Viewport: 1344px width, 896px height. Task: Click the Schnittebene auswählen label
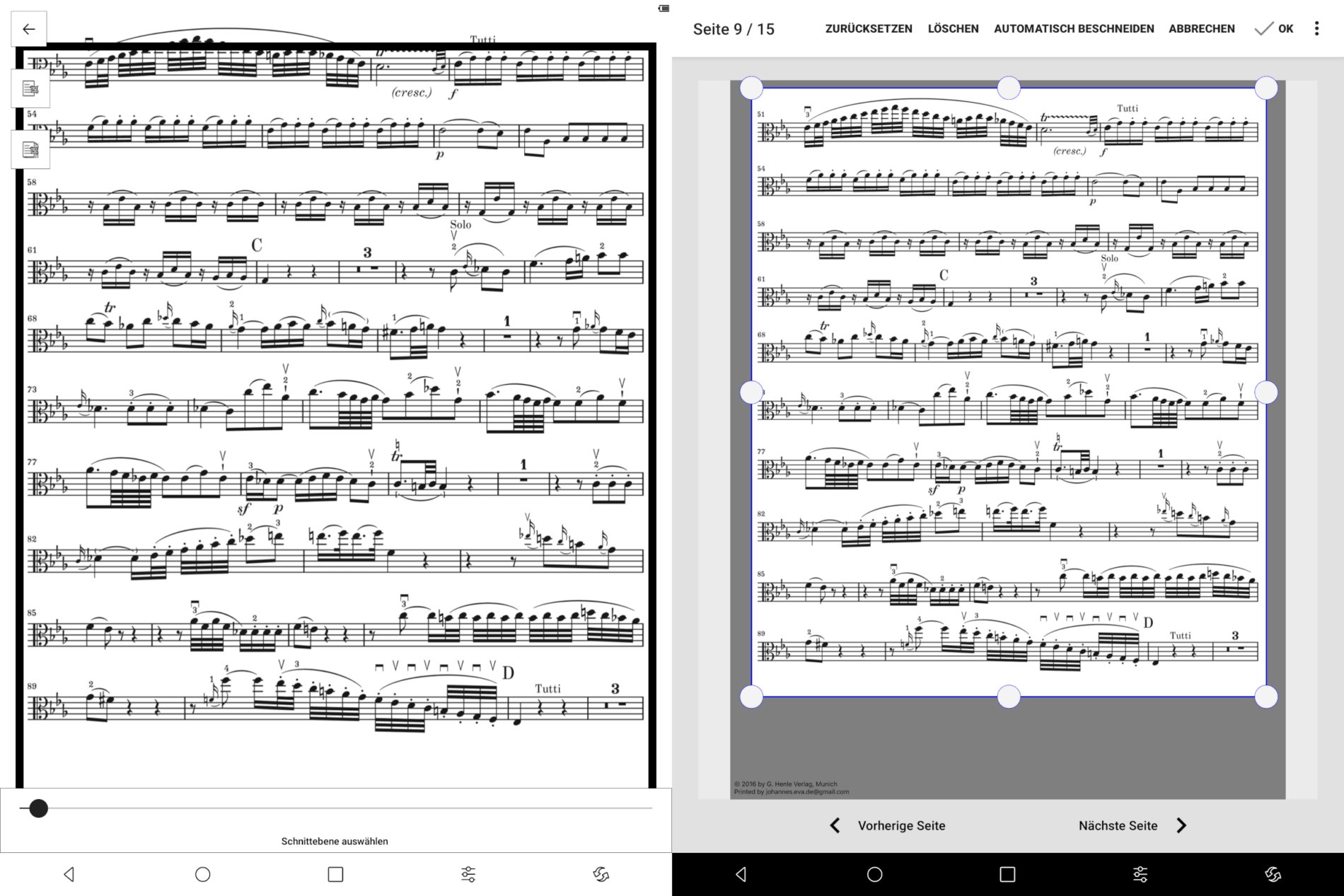[x=335, y=841]
